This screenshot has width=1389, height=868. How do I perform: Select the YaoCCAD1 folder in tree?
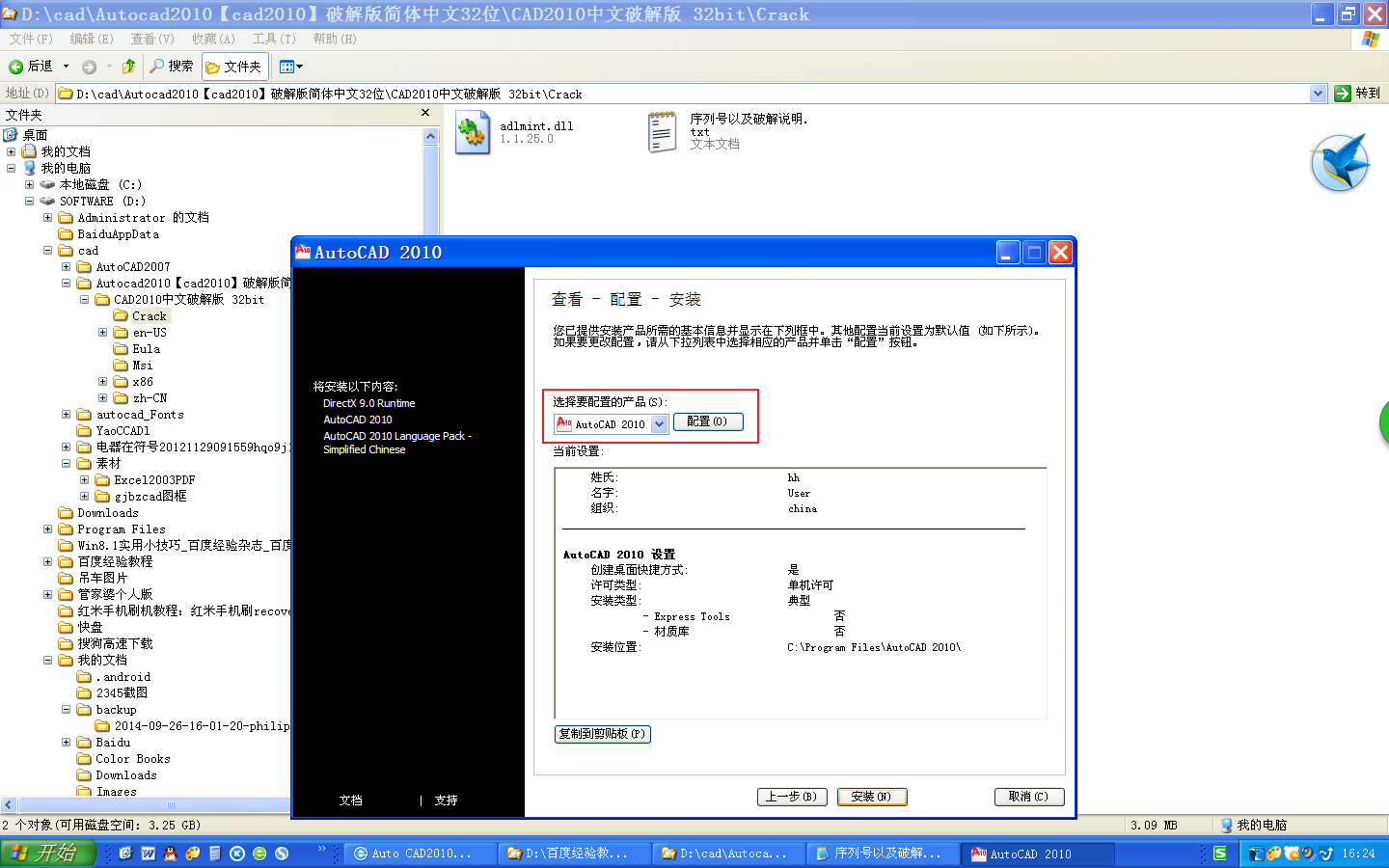pyautogui.click(x=123, y=431)
